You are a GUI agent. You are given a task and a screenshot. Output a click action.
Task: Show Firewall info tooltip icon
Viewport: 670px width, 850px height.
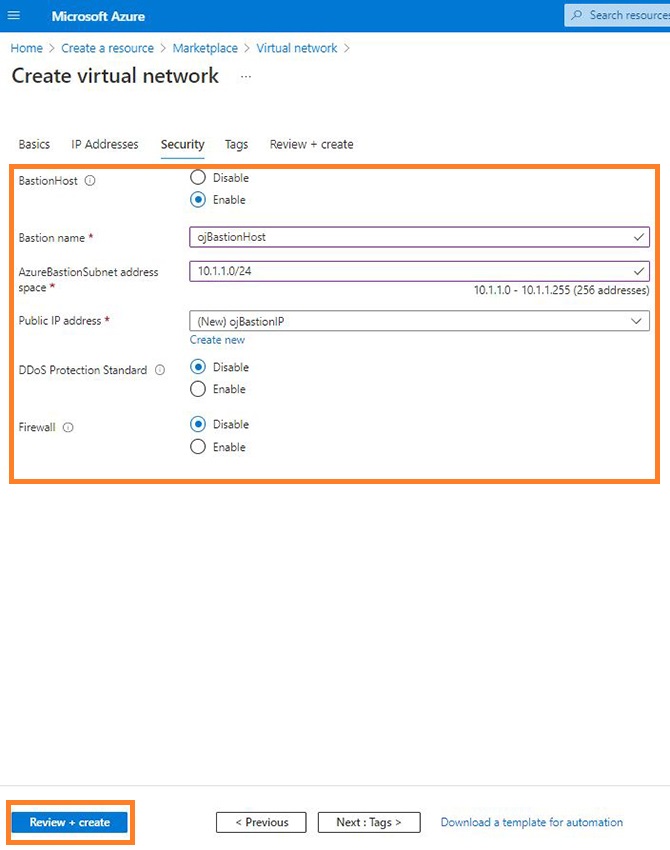coord(68,427)
